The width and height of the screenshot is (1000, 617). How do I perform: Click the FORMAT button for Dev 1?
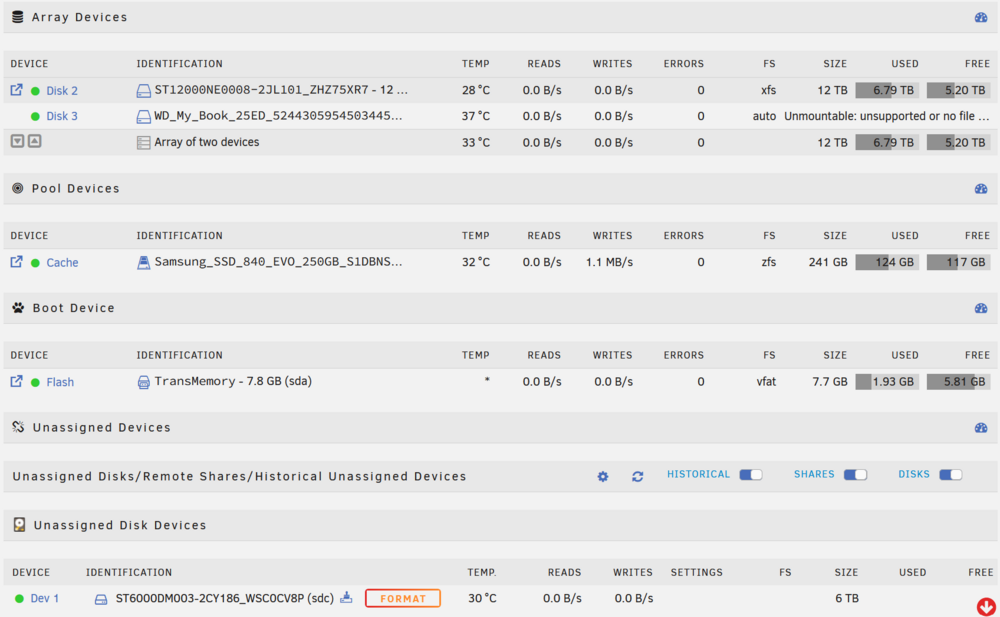click(x=402, y=598)
